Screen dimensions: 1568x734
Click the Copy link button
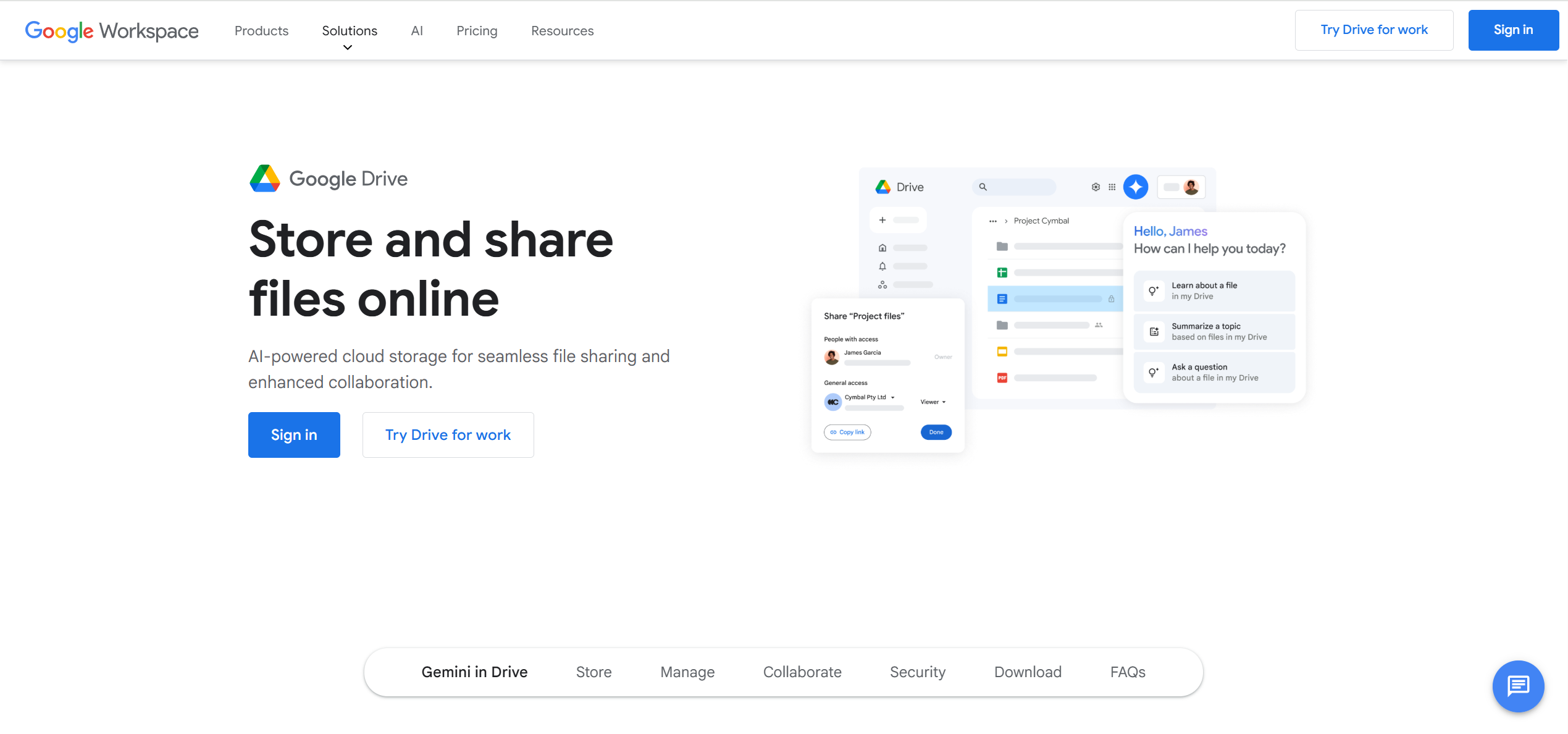(847, 432)
